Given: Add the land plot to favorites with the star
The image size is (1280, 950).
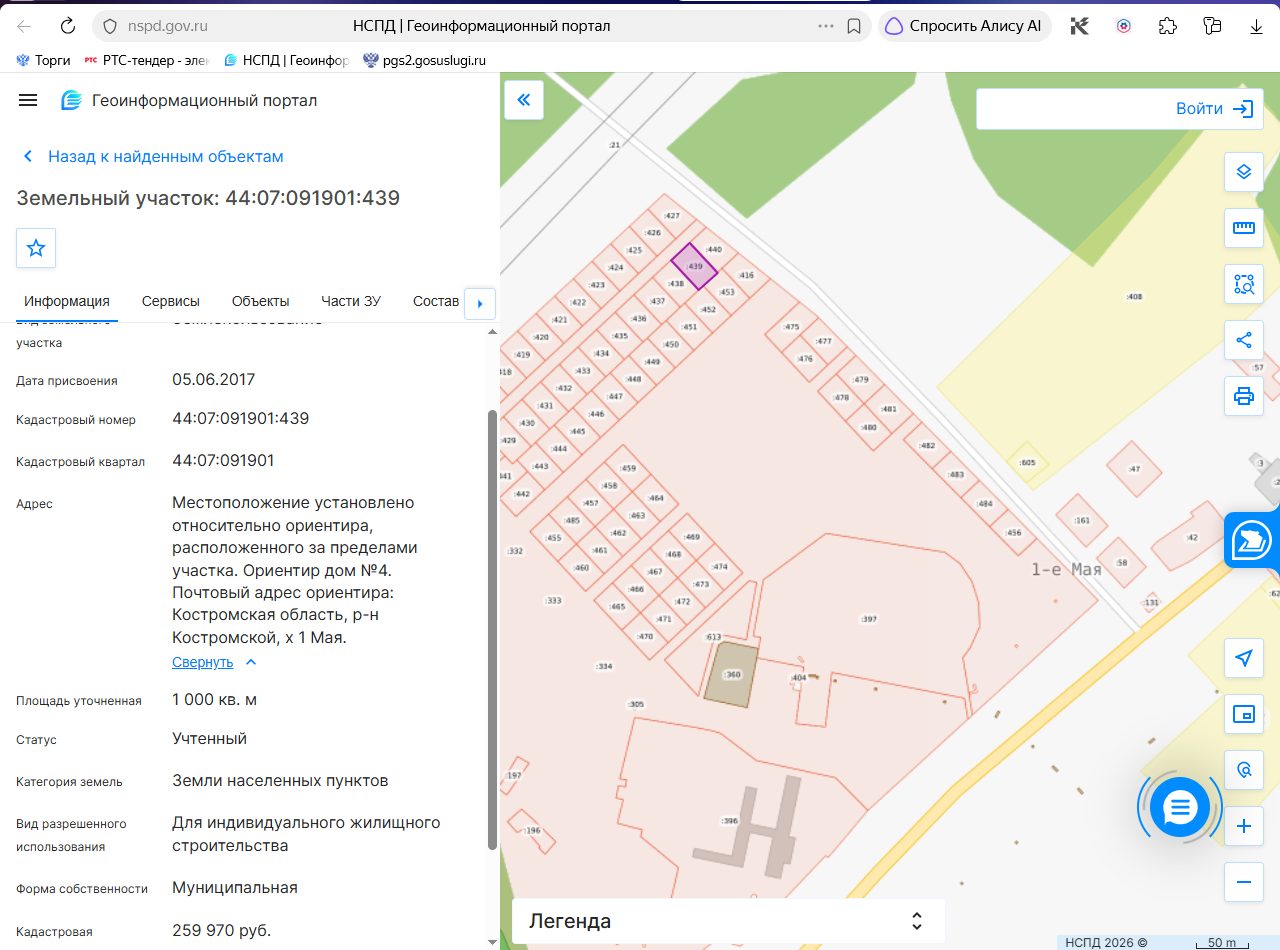Looking at the screenshot, I should point(36,248).
